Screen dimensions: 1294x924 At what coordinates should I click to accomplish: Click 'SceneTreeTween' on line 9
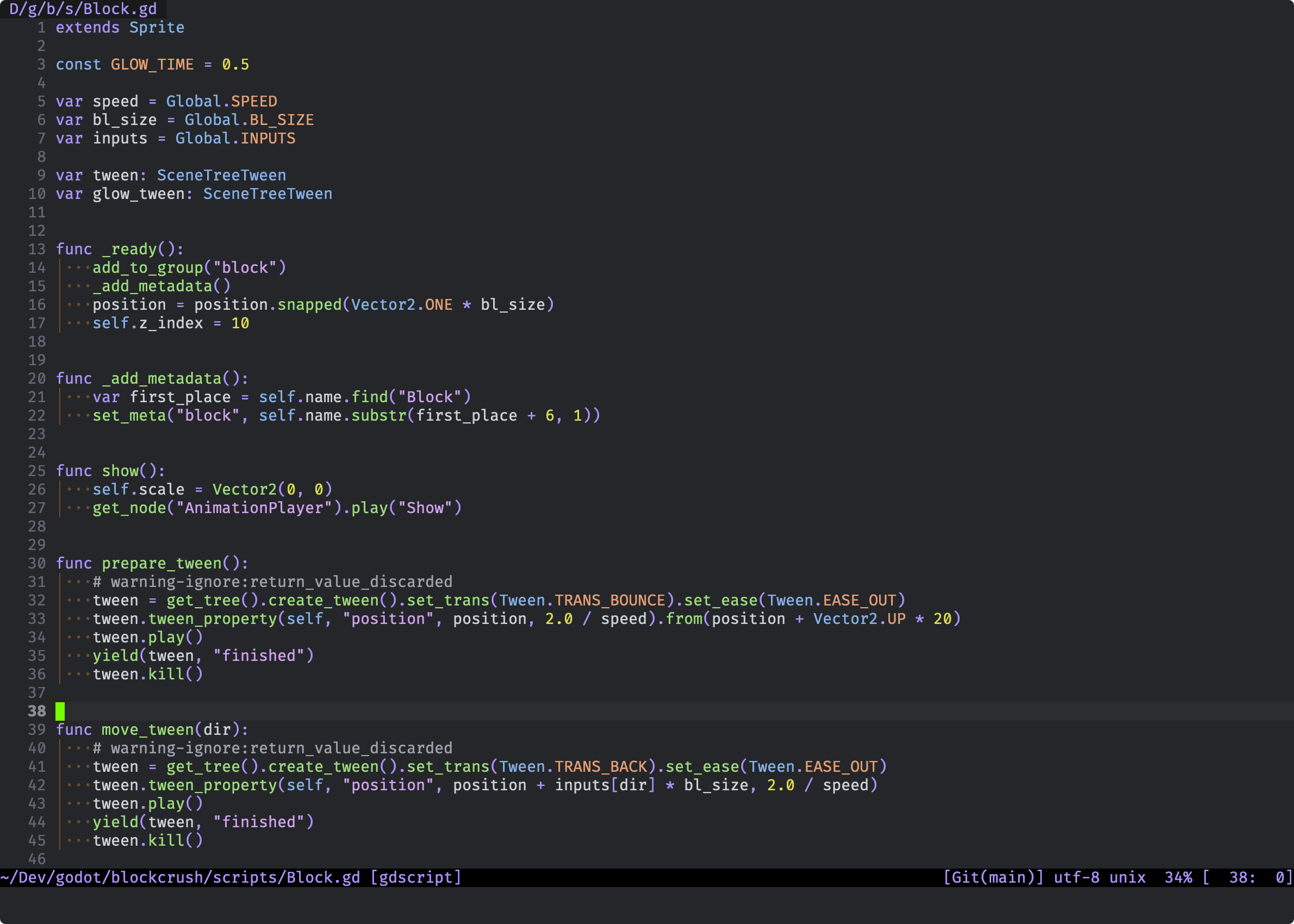click(x=222, y=175)
